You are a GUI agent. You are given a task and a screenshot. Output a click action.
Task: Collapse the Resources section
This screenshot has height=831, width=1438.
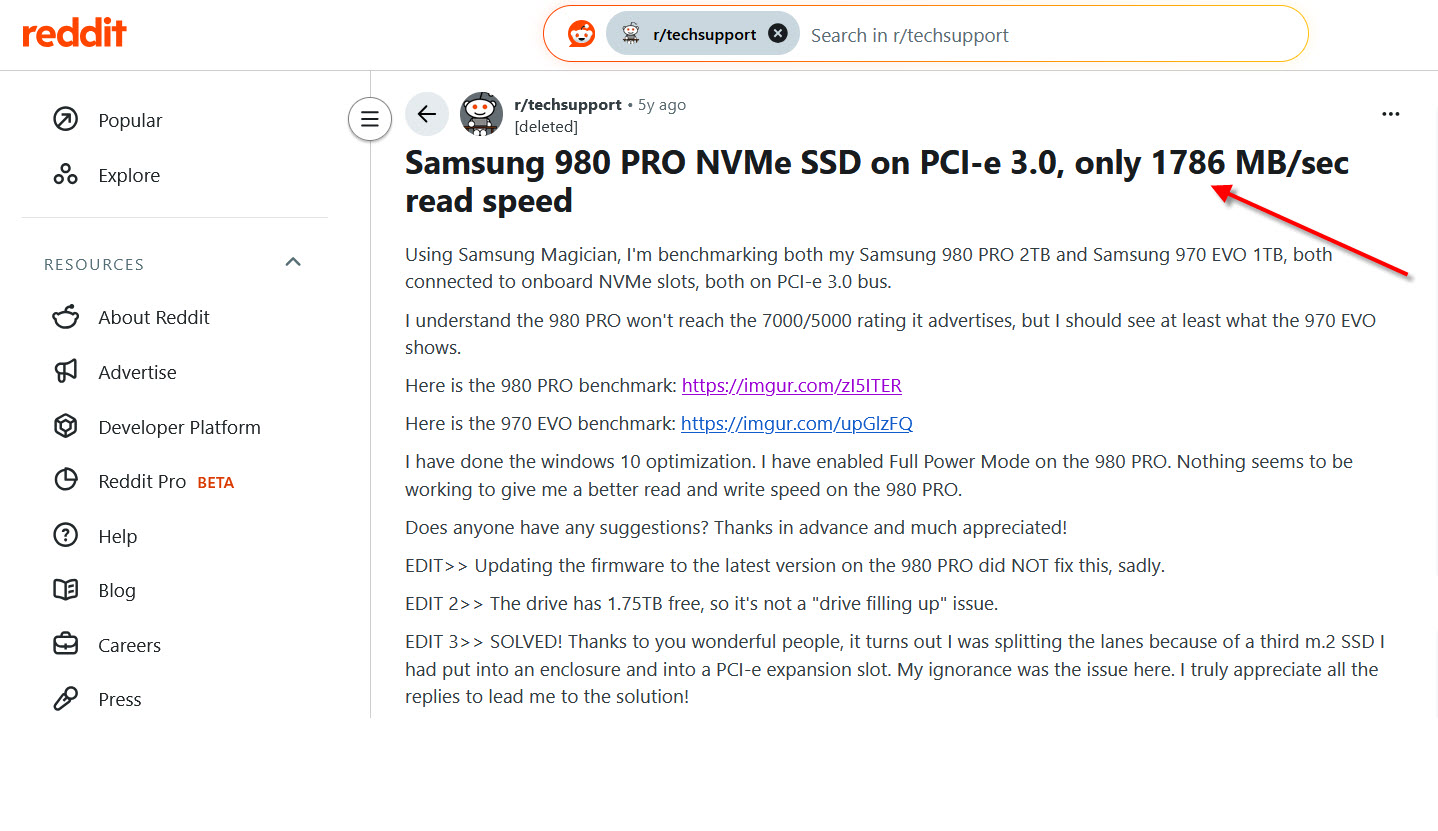coord(293,263)
